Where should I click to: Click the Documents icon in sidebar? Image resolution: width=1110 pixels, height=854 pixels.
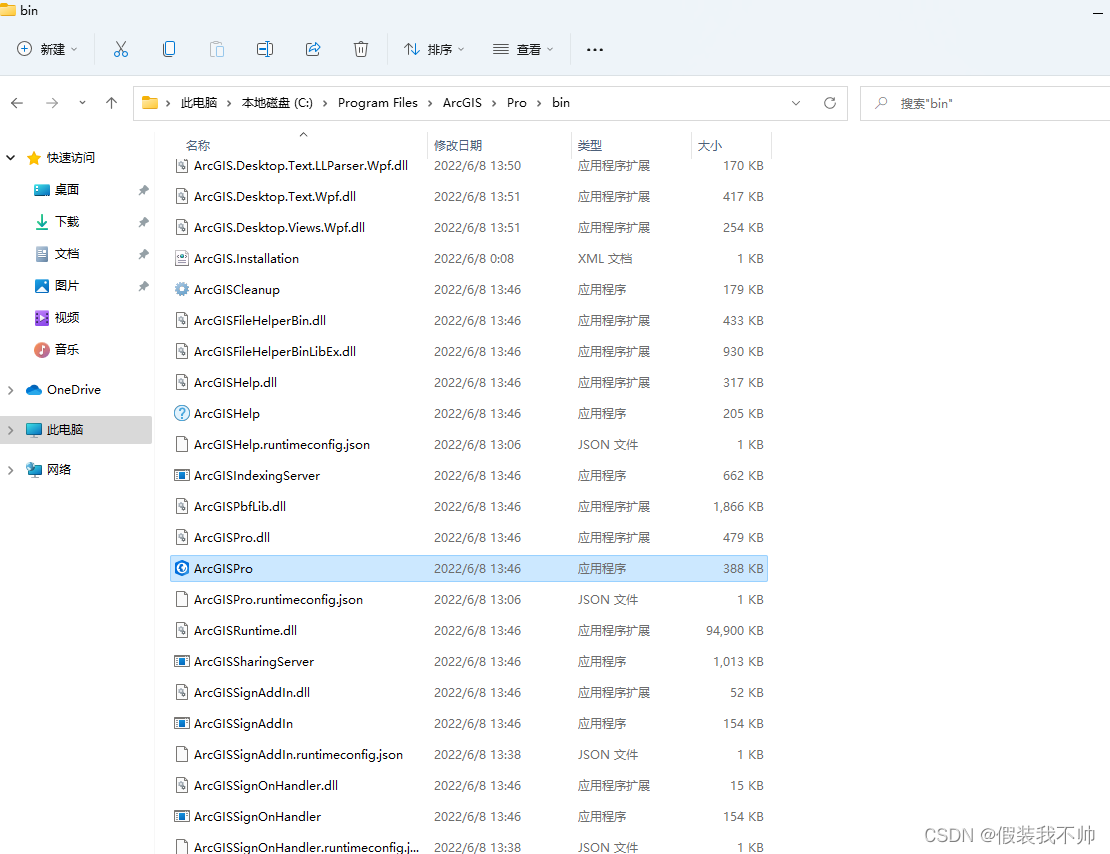(x=42, y=254)
